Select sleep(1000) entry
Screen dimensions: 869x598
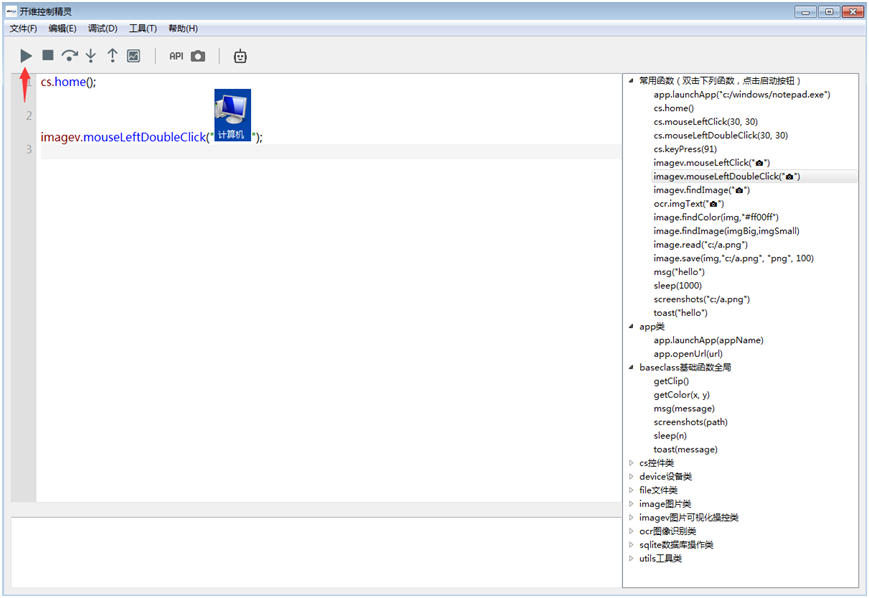(677, 285)
